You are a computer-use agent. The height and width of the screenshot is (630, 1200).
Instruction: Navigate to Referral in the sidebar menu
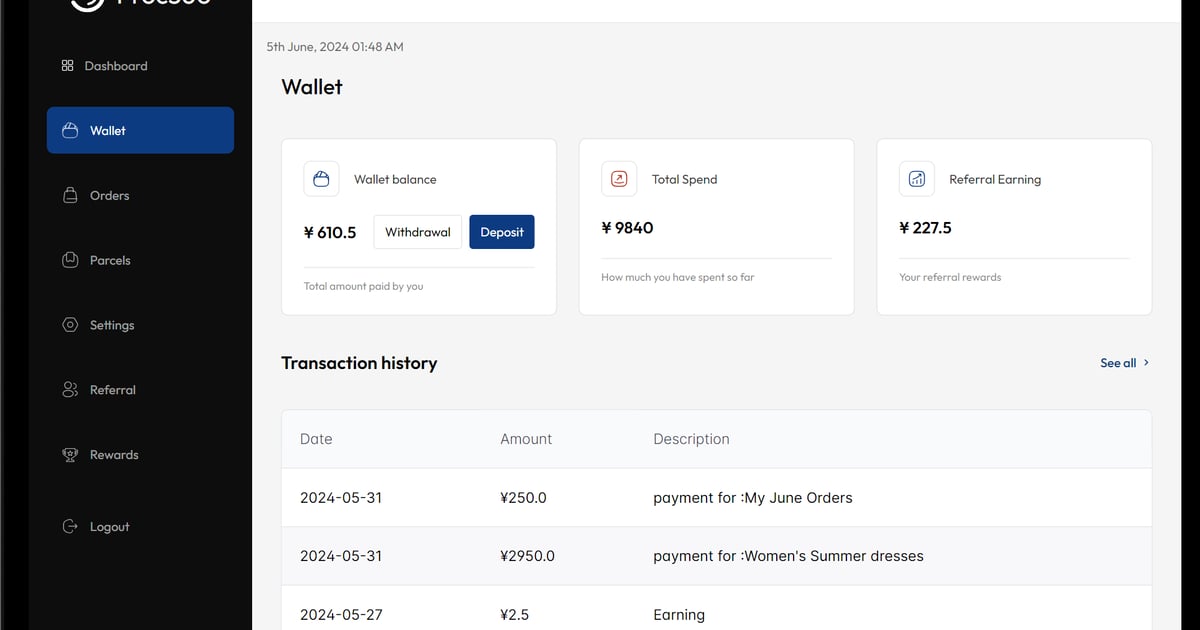click(113, 389)
